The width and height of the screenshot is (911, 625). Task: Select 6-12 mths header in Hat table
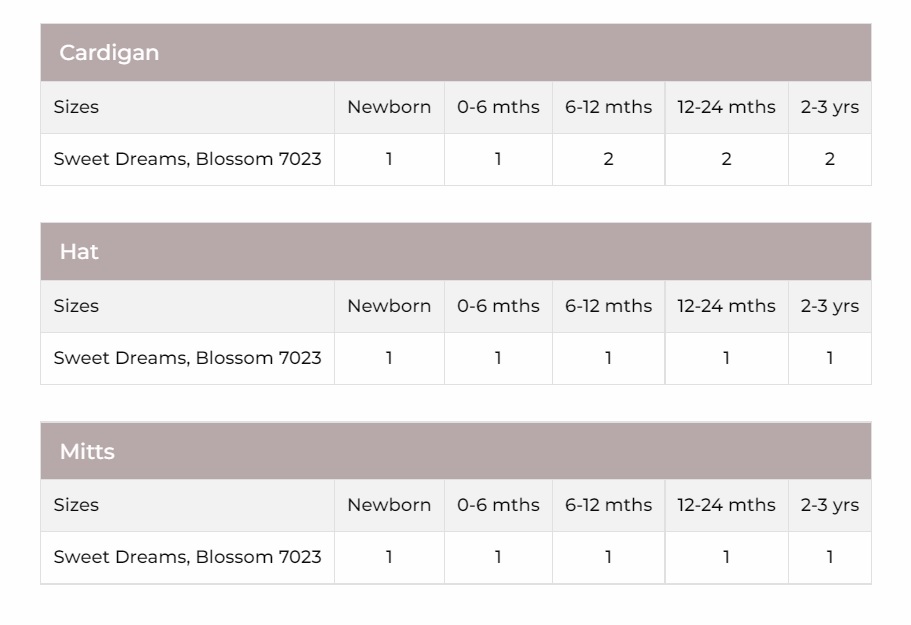[608, 306]
